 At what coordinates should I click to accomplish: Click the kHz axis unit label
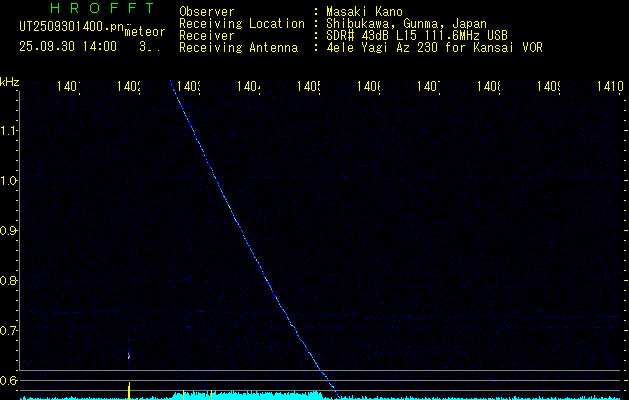click(10, 81)
